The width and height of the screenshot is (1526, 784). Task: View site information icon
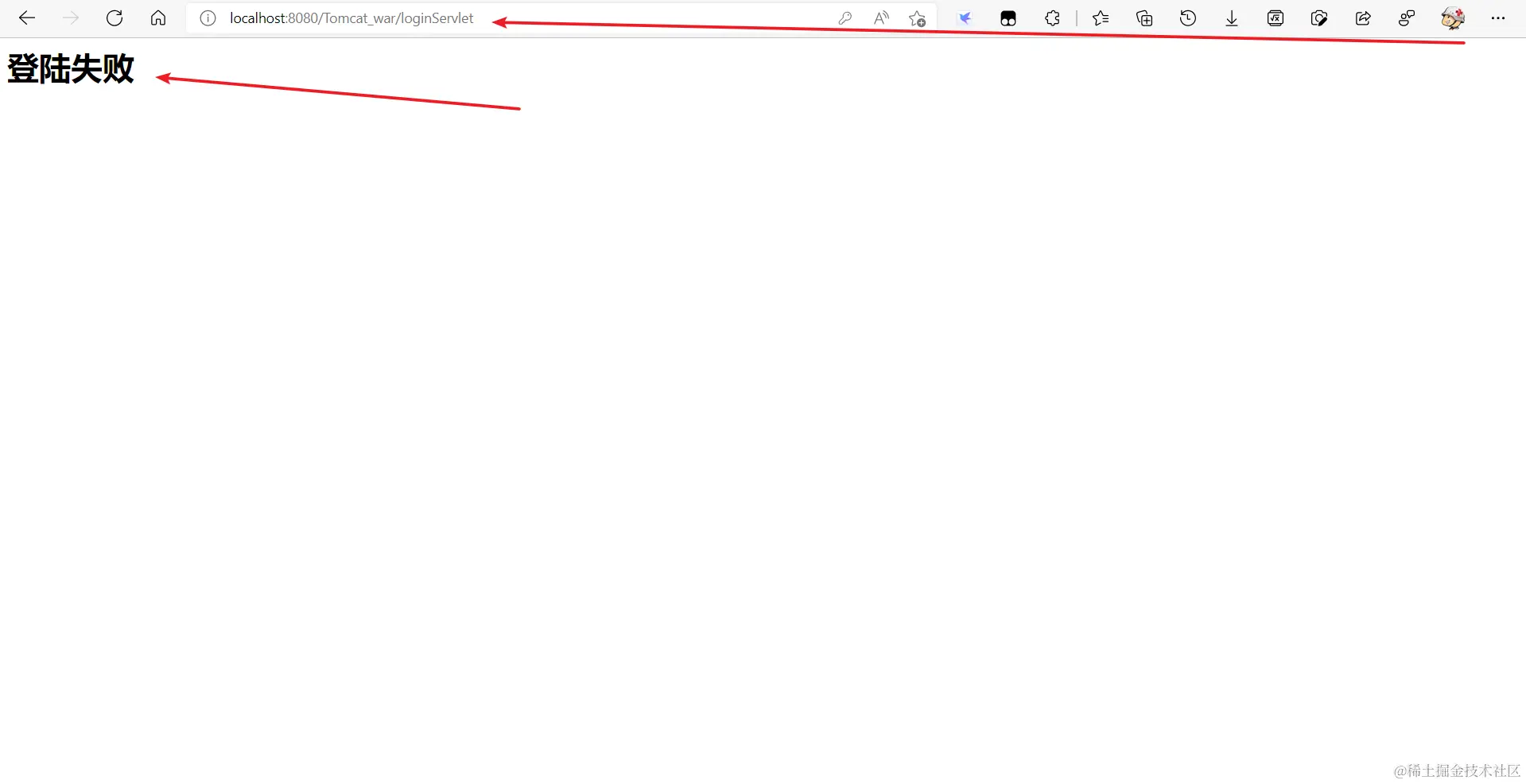click(x=208, y=18)
